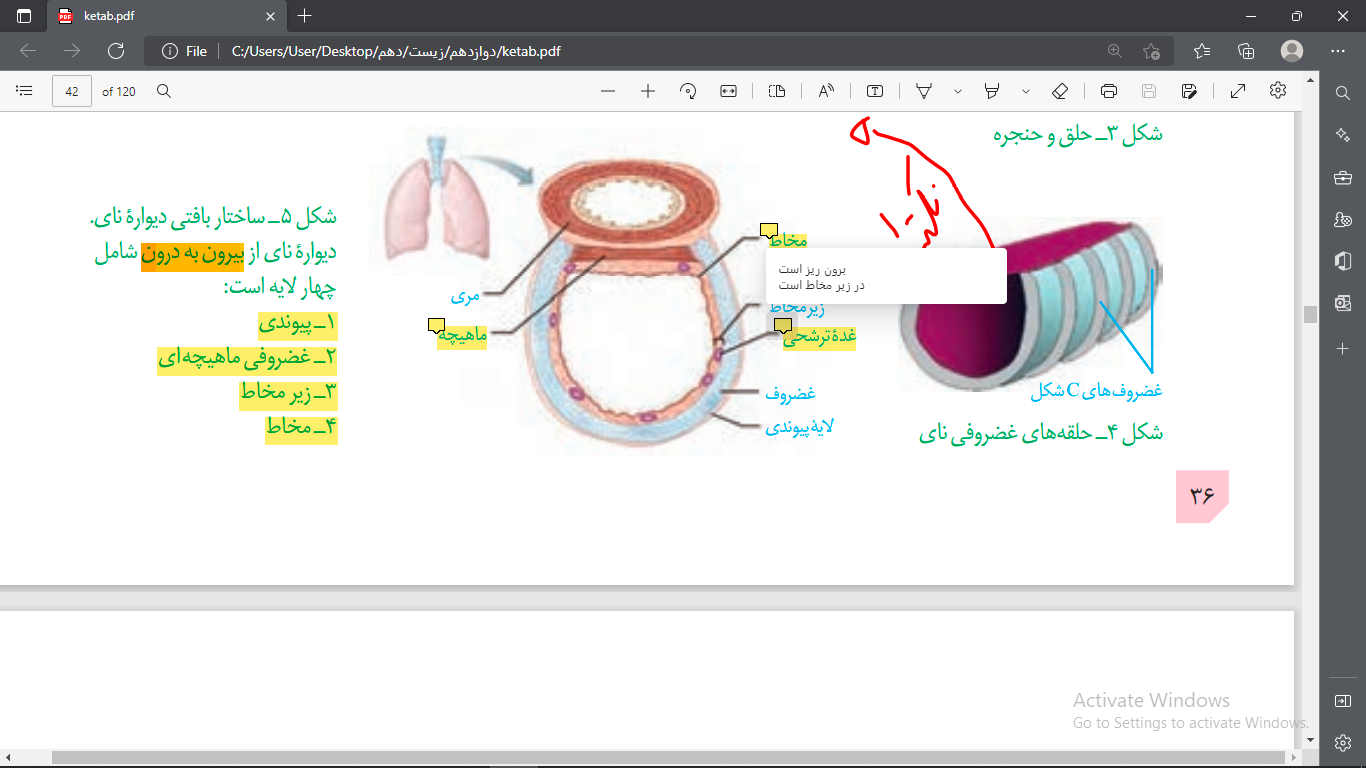Open the comment note beside مخاط label
This screenshot has height=768, width=1366.
[x=768, y=231]
